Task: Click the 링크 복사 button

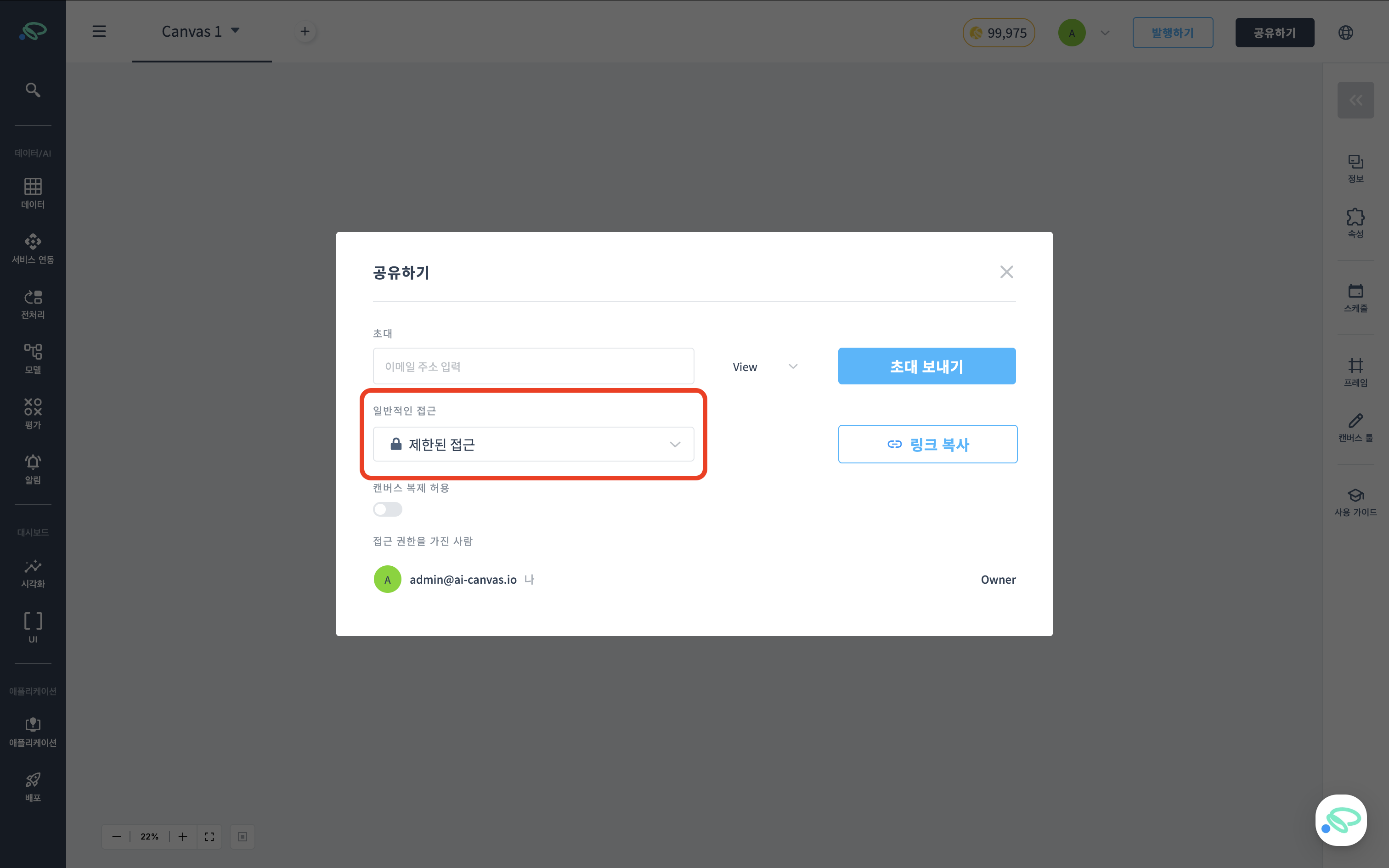Action: [x=927, y=444]
